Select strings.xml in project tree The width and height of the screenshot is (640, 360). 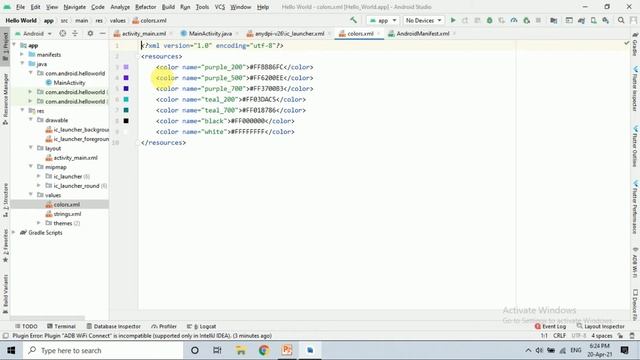pos(63,214)
